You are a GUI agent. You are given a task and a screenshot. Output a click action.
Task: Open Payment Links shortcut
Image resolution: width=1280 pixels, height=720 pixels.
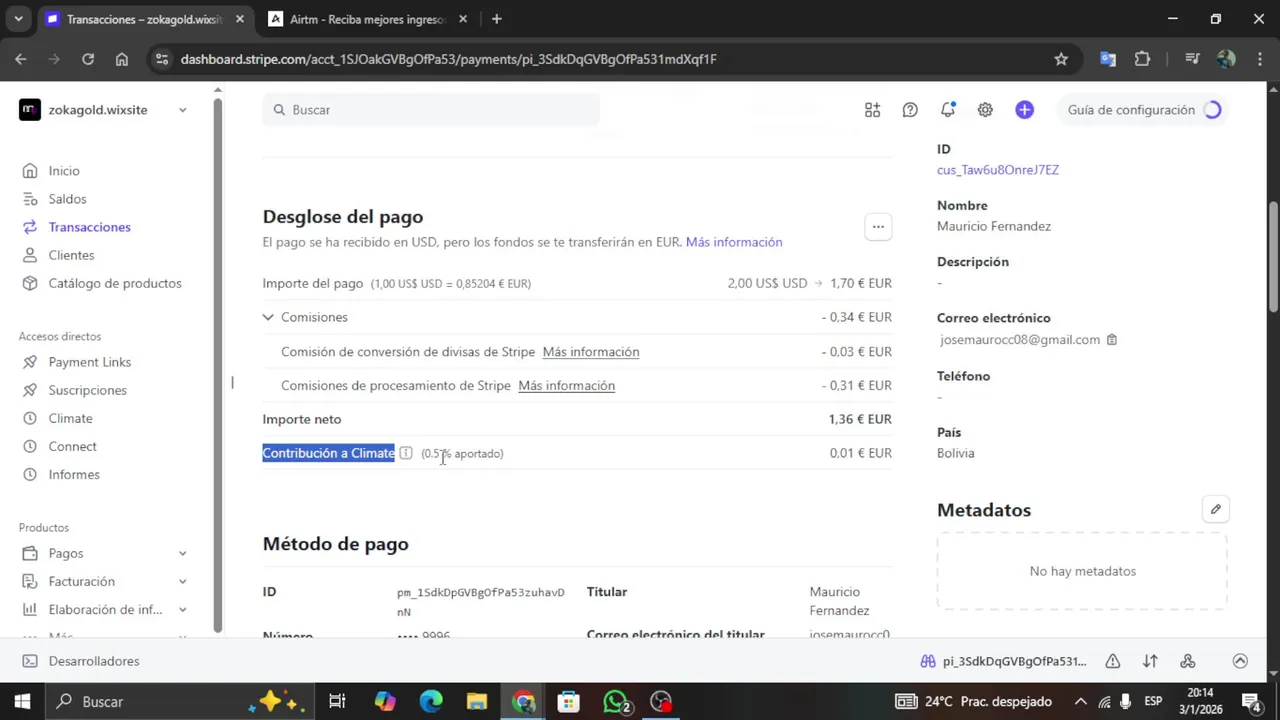(89, 362)
